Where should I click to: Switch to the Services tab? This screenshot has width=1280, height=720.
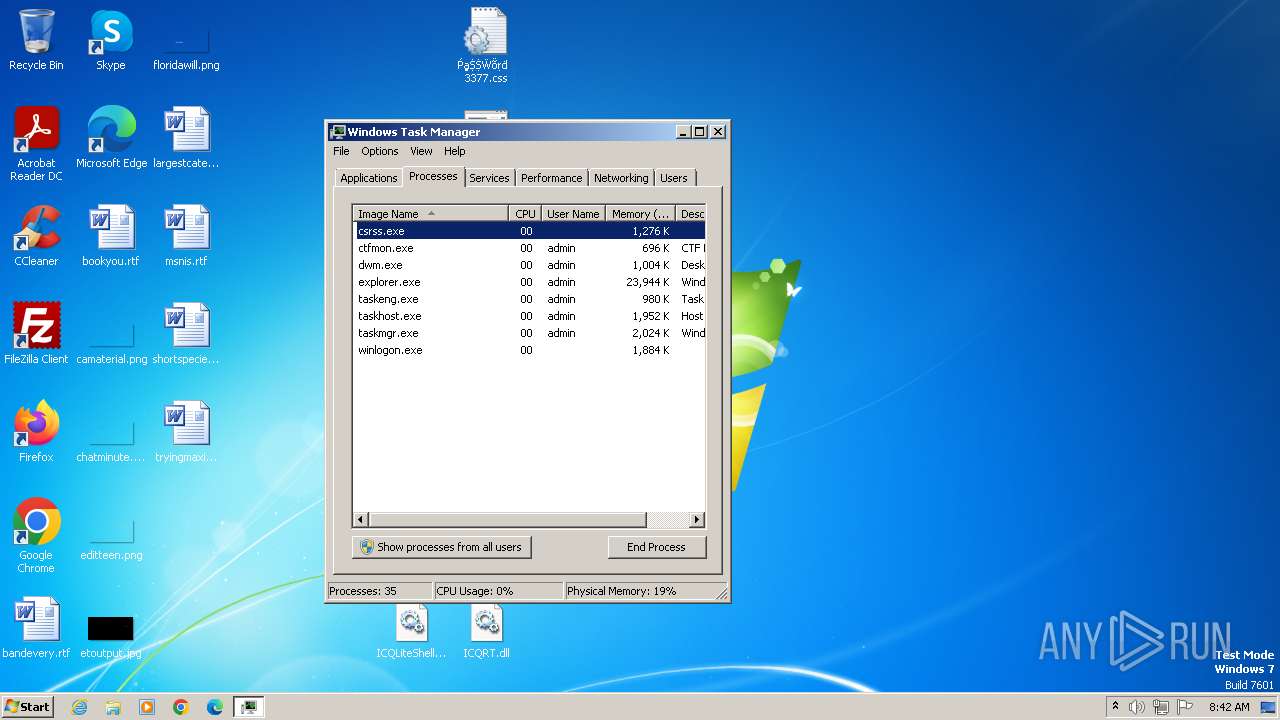point(489,178)
